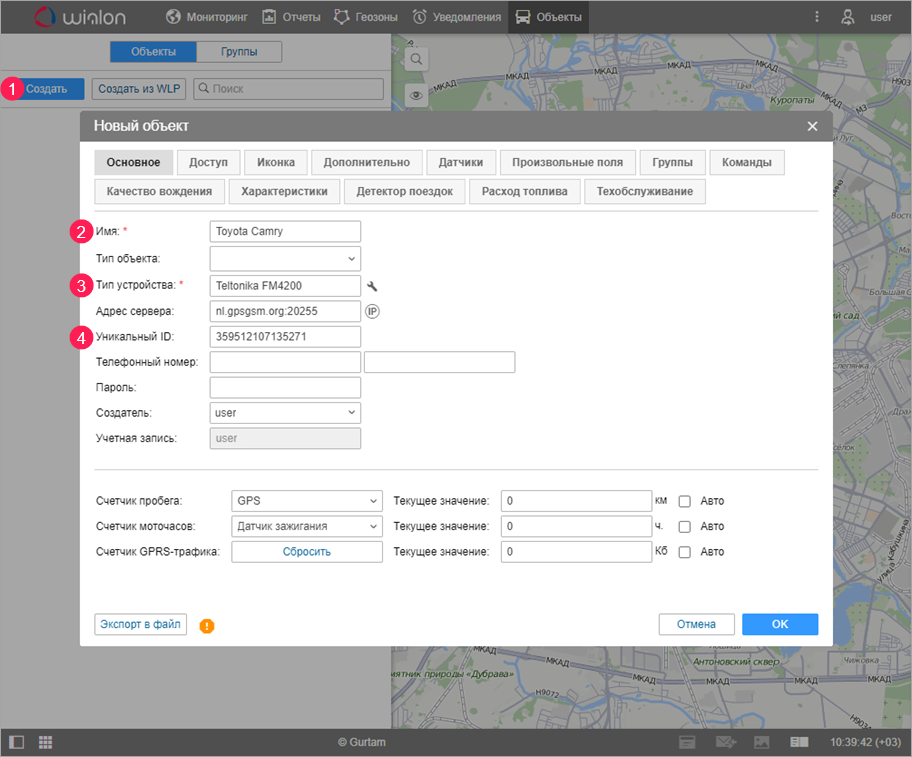Click the OK button

pyautogui.click(x=780, y=624)
